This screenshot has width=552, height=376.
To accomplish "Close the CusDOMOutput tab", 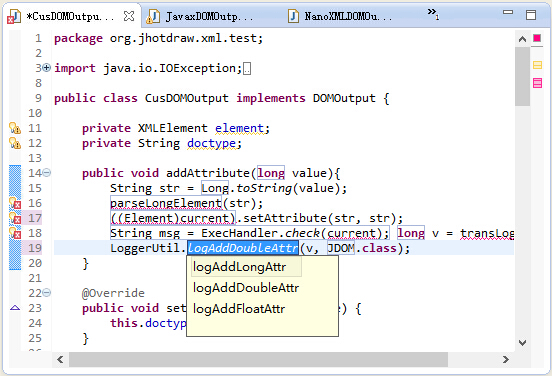I will 129,16.
